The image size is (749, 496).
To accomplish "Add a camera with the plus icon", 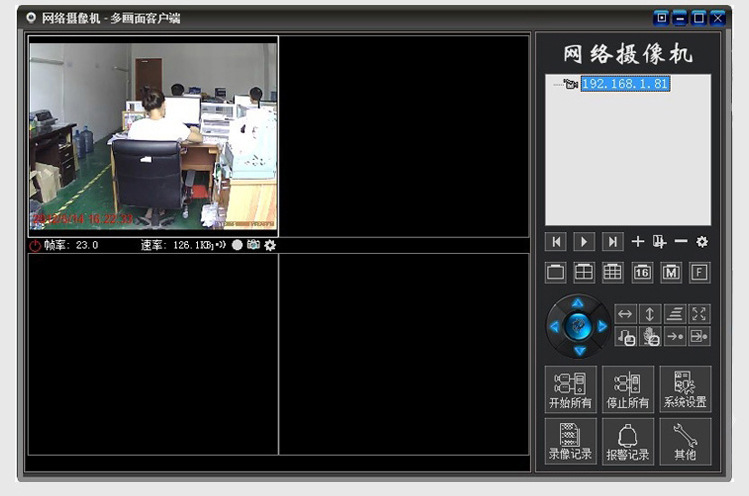I will (x=638, y=242).
